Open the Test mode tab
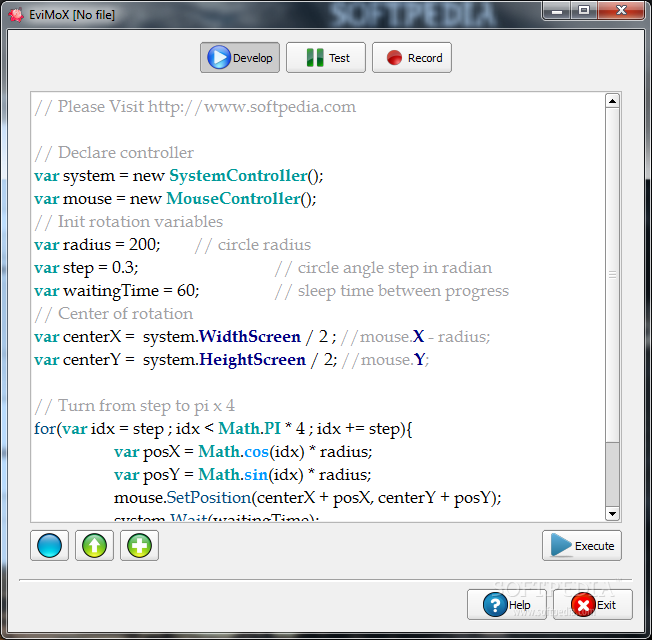This screenshot has height=640, width=652. pyautogui.click(x=326, y=57)
